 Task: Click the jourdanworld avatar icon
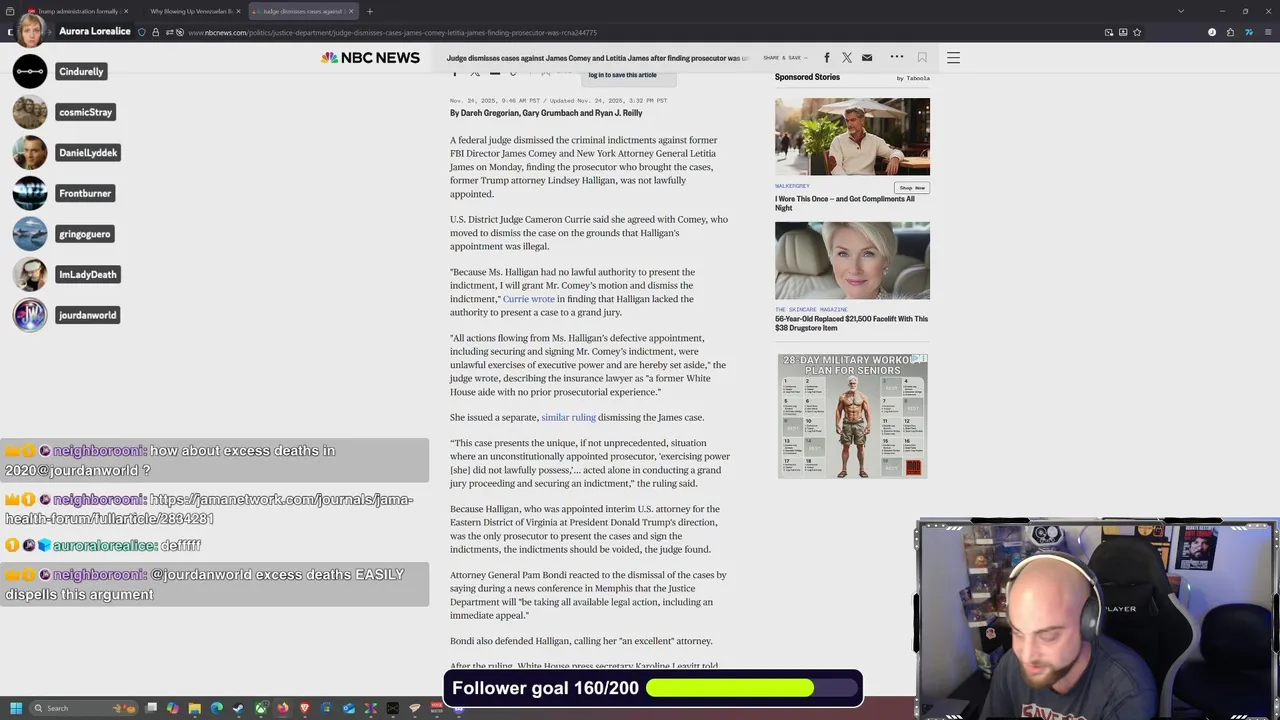tap(30, 315)
